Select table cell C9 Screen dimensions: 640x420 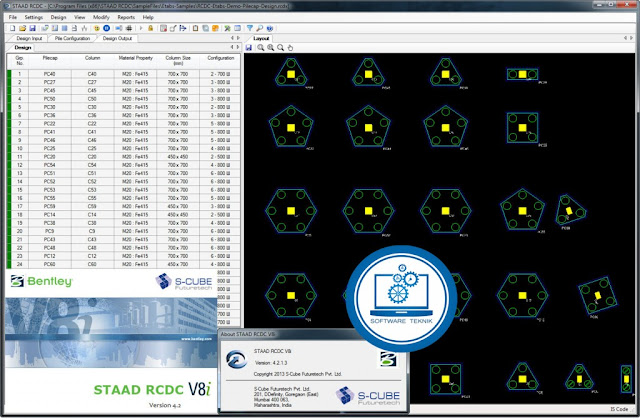pos(92,231)
